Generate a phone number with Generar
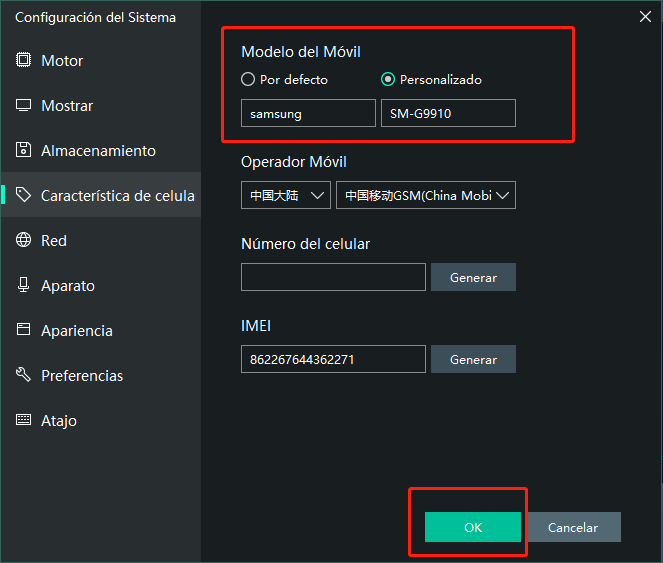Image resolution: width=663 pixels, height=563 pixels. [473, 277]
